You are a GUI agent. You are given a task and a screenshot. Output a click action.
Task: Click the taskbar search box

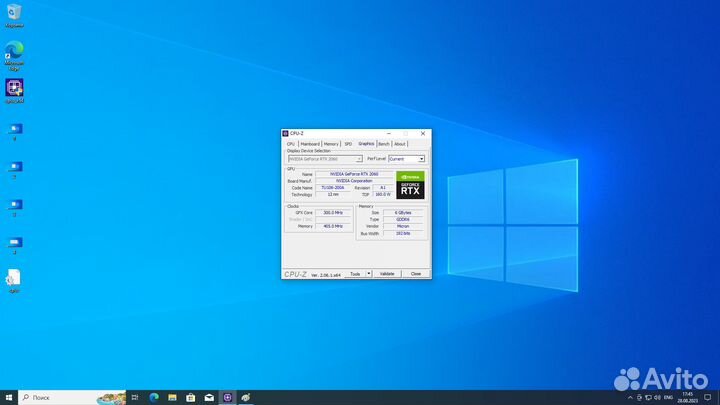click(73, 397)
